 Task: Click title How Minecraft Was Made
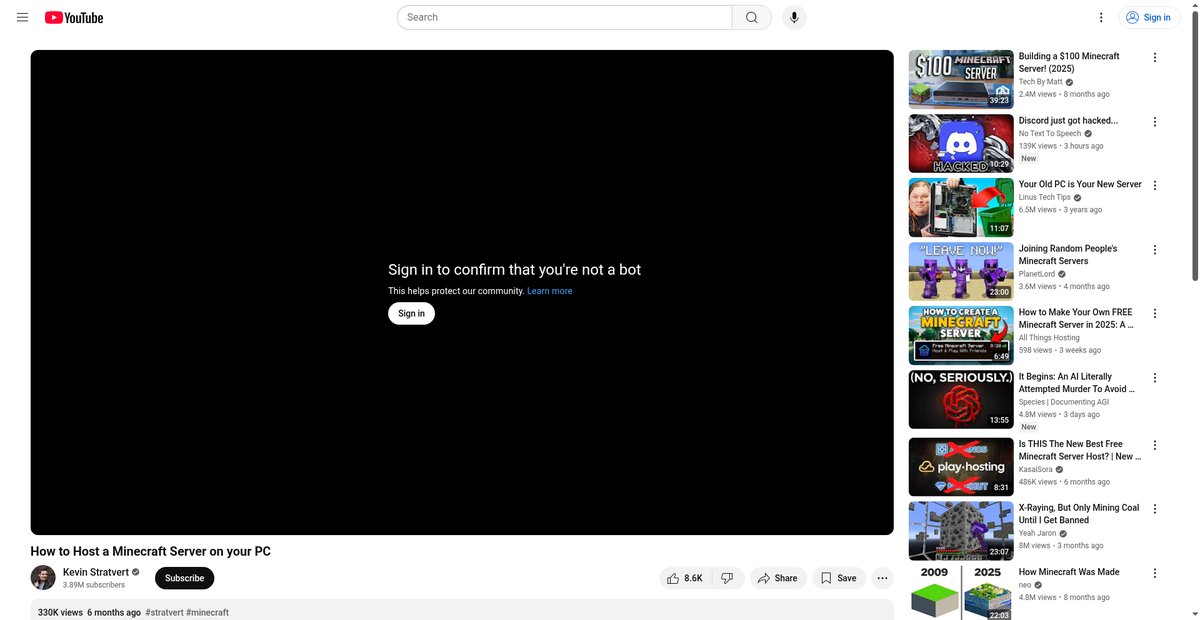[1069, 573]
